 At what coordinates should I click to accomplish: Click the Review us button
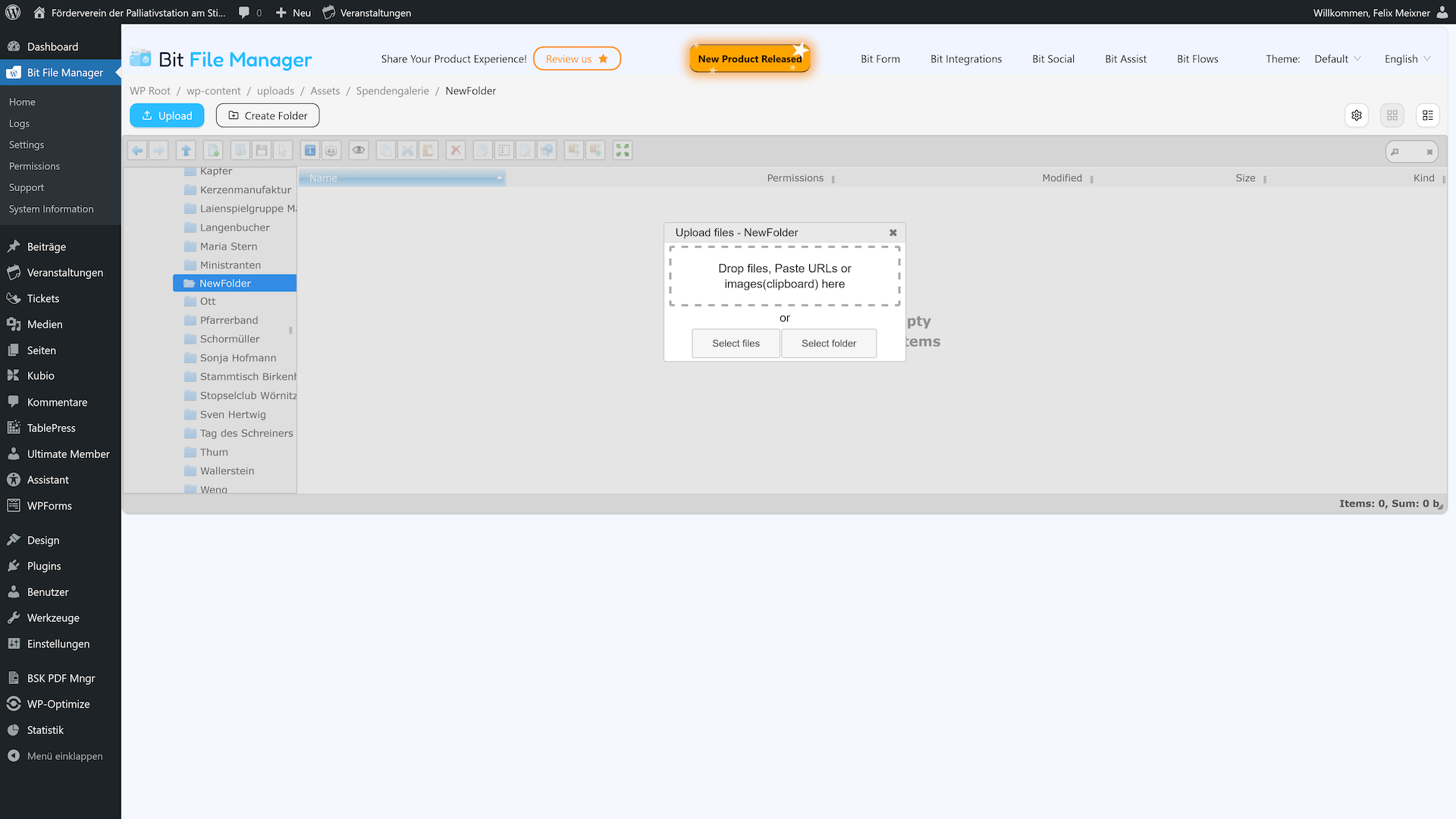click(x=577, y=58)
